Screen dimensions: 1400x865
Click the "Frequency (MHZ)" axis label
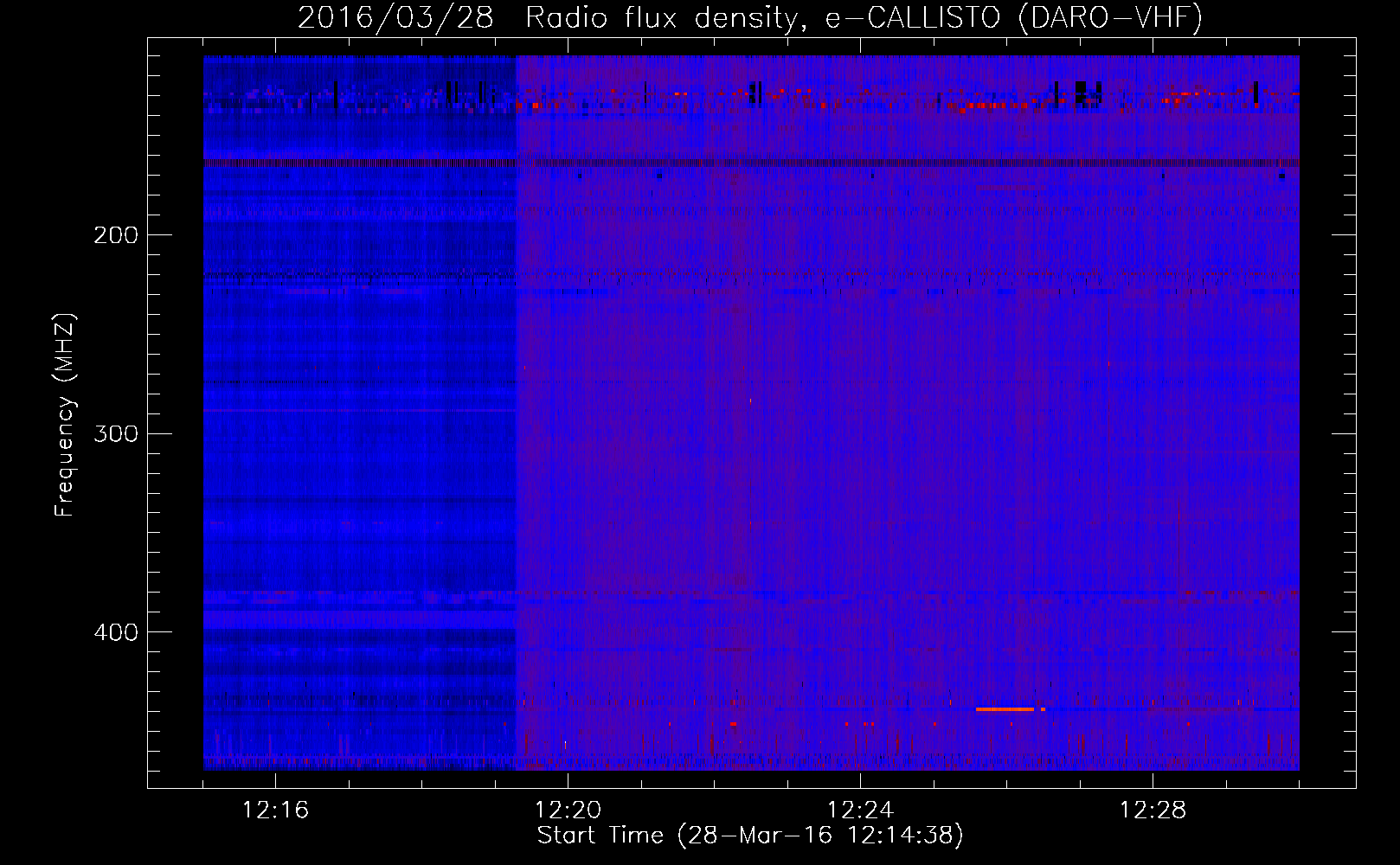pos(65,415)
